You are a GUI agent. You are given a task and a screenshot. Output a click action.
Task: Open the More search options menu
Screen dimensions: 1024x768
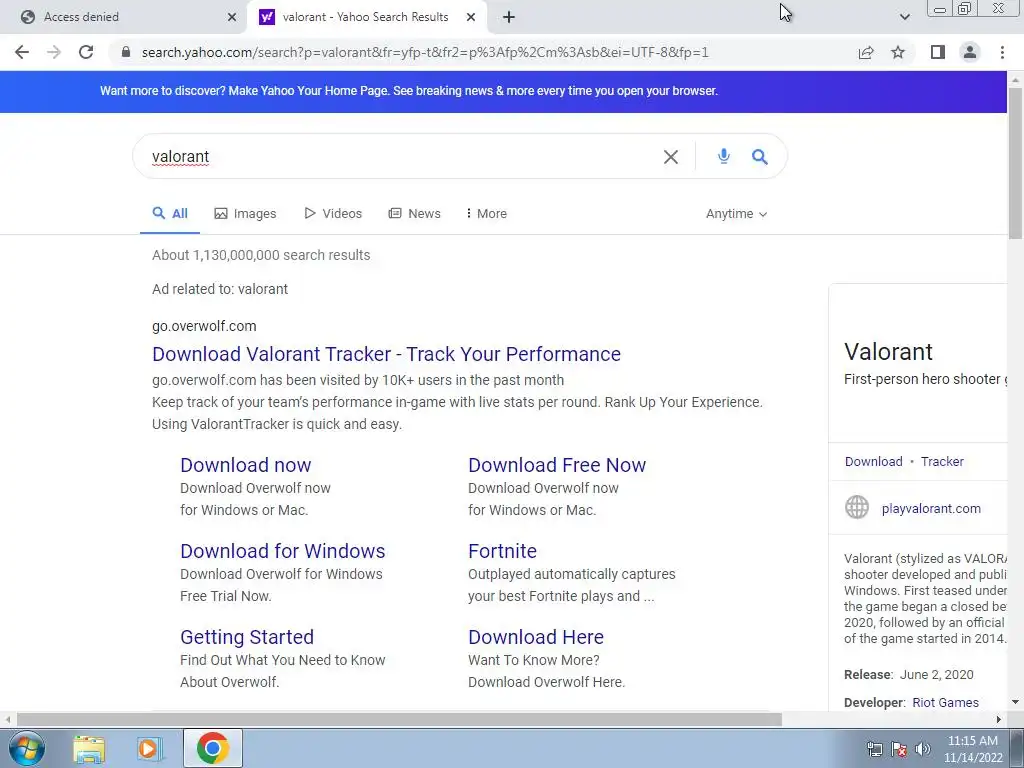pos(487,214)
